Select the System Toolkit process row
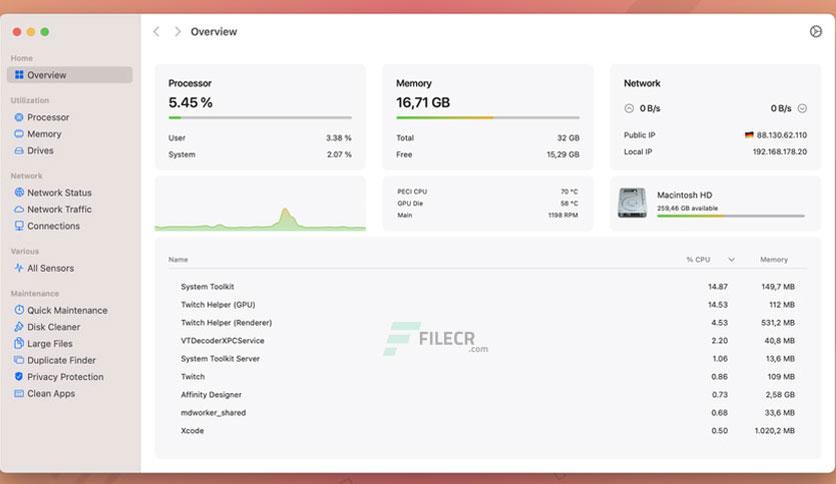The height and width of the screenshot is (484, 836). [487, 287]
